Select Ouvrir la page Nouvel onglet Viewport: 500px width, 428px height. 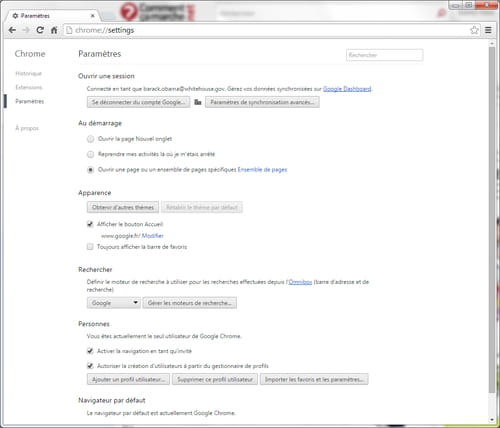(90, 139)
